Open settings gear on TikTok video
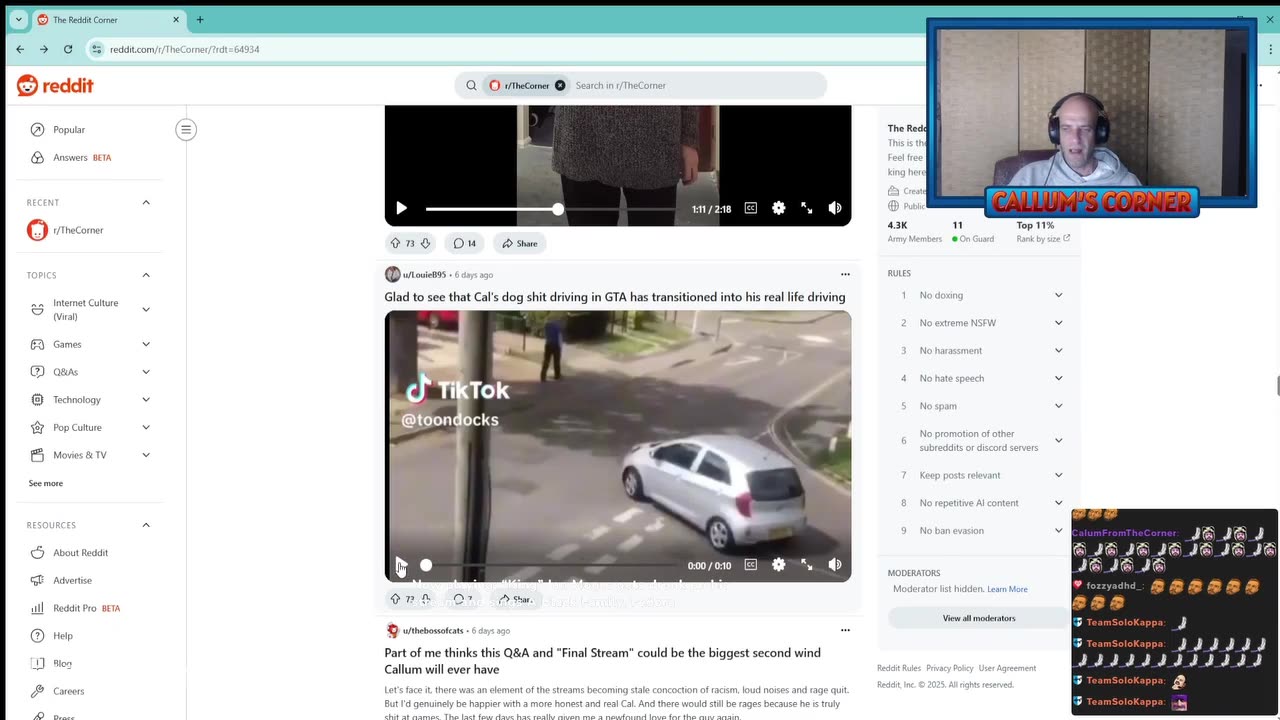The height and width of the screenshot is (720, 1280). 778,565
